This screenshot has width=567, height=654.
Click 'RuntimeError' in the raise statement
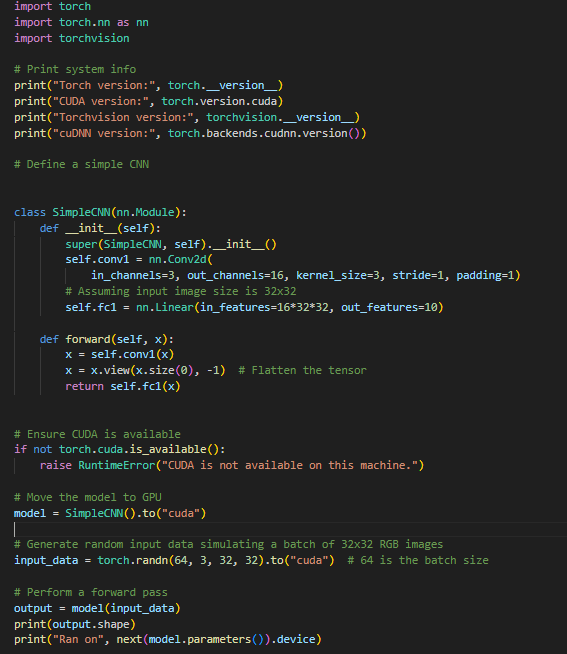(117, 465)
